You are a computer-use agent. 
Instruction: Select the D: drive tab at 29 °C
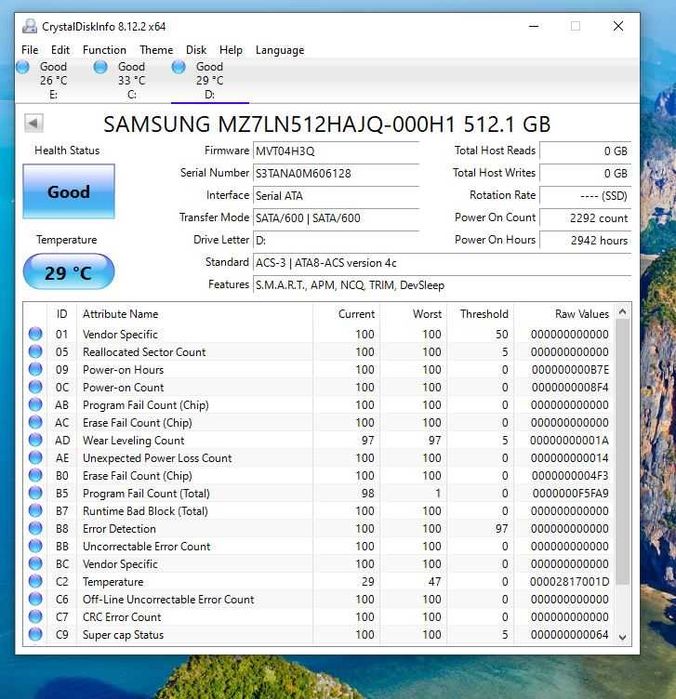[210, 80]
